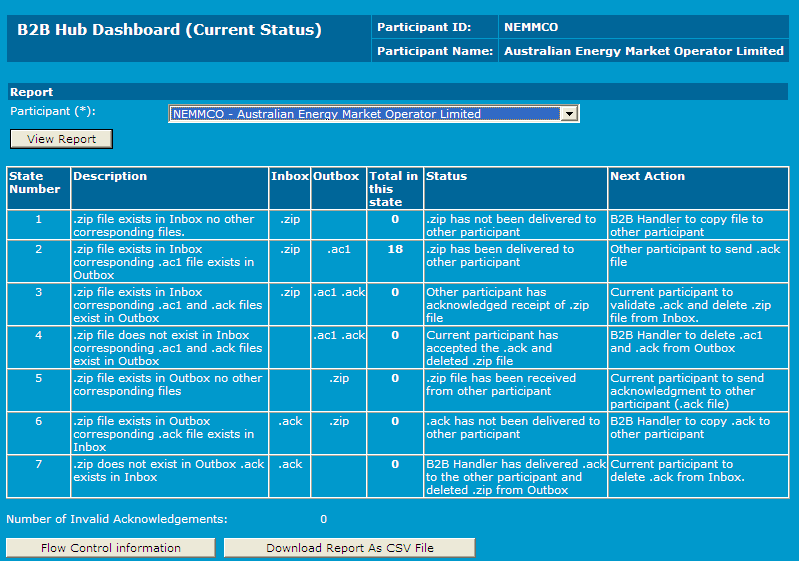The height and width of the screenshot is (561, 799).
Task: Click the View Report button
Action: pyautogui.click(x=61, y=139)
